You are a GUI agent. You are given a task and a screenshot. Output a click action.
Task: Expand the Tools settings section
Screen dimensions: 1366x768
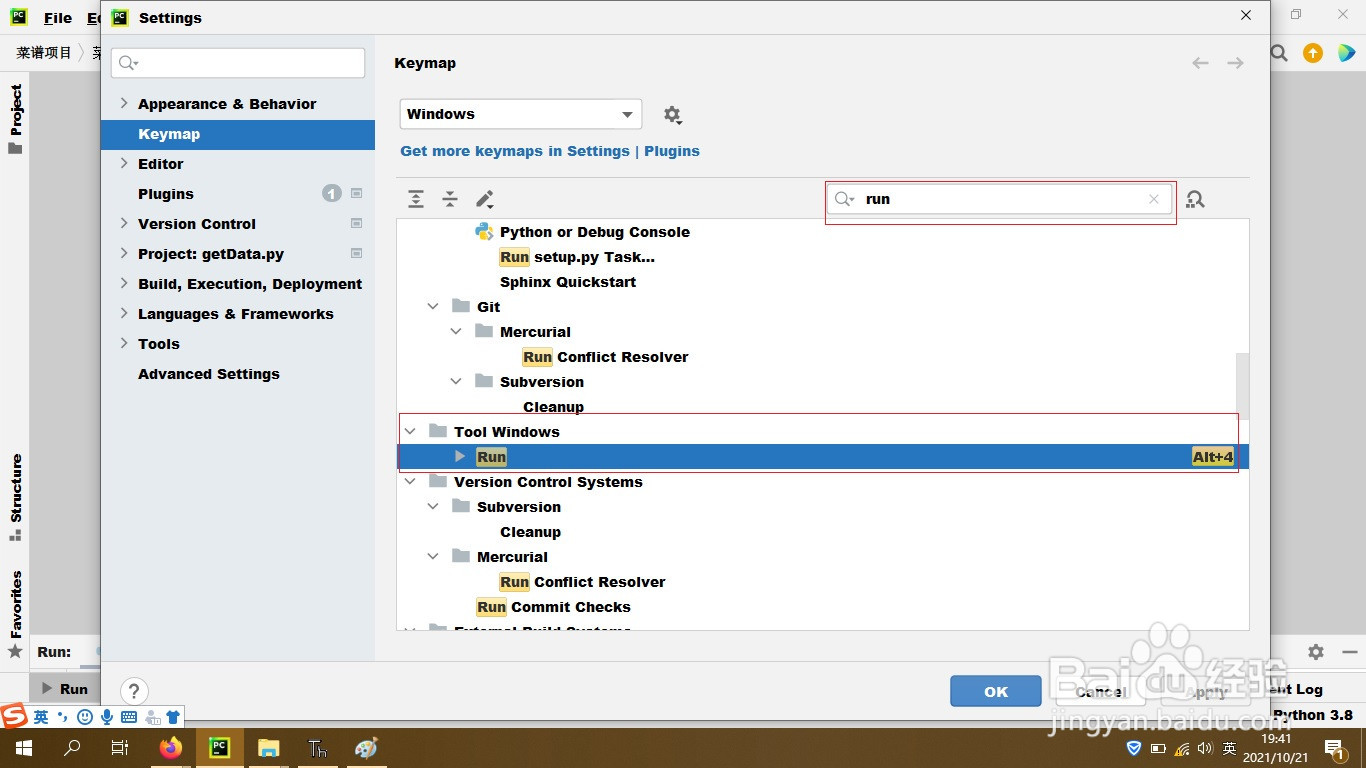pyautogui.click(x=124, y=343)
